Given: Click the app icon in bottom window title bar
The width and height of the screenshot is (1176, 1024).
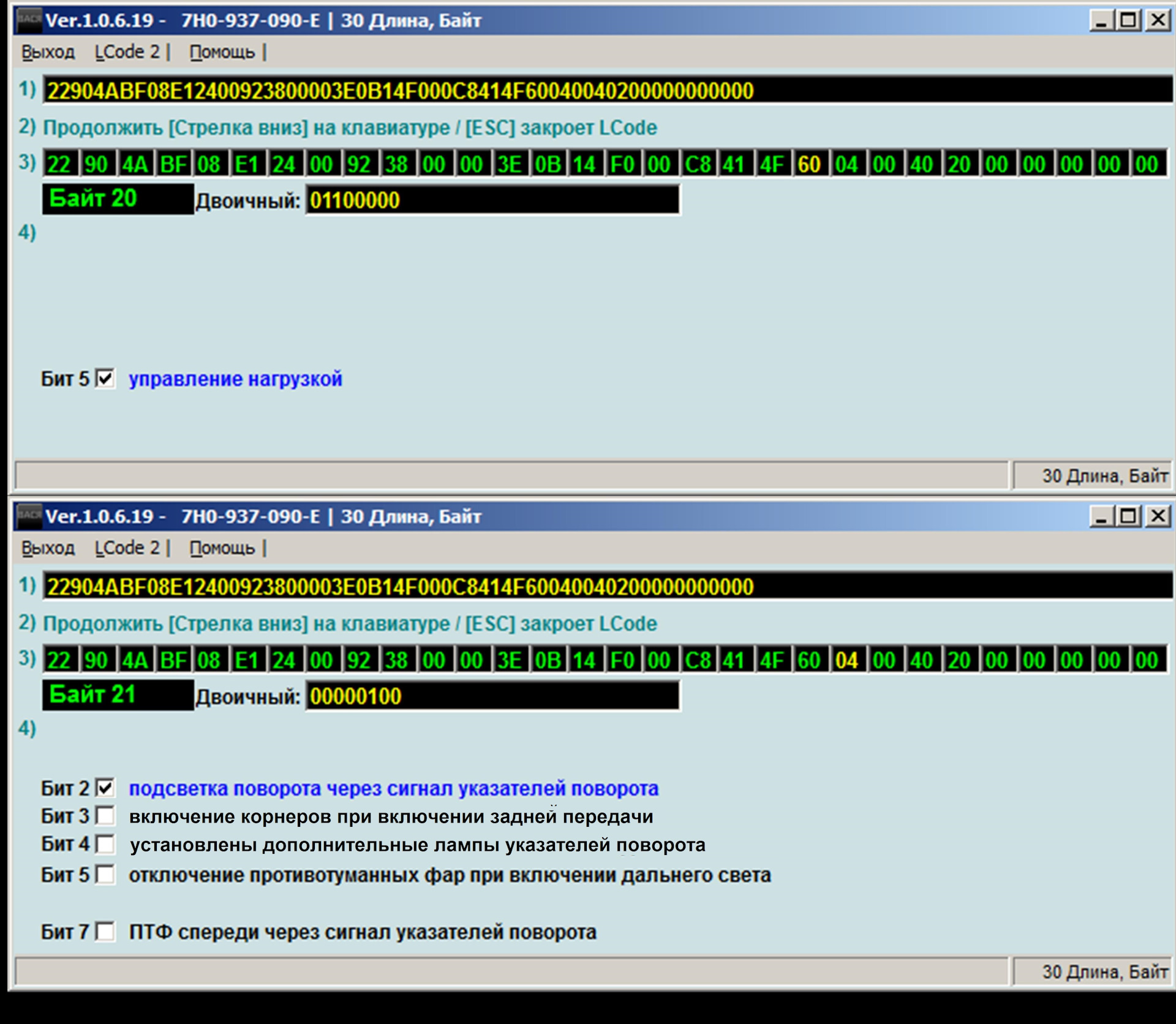Looking at the screenshot, I should pyautogui.click(x=28, y=516).
